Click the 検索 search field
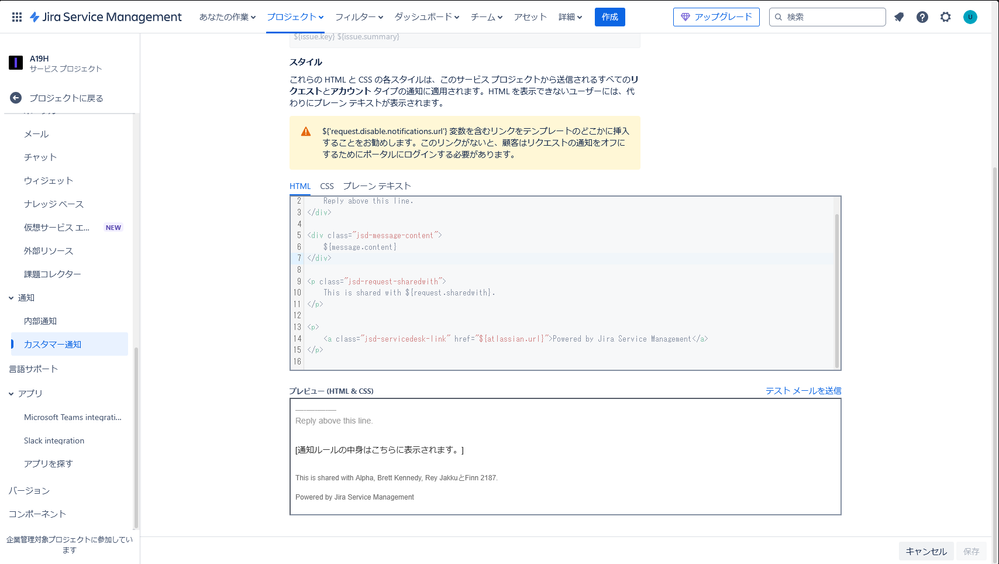The height and width of the screenshot is (564, 999). (827, 17)
